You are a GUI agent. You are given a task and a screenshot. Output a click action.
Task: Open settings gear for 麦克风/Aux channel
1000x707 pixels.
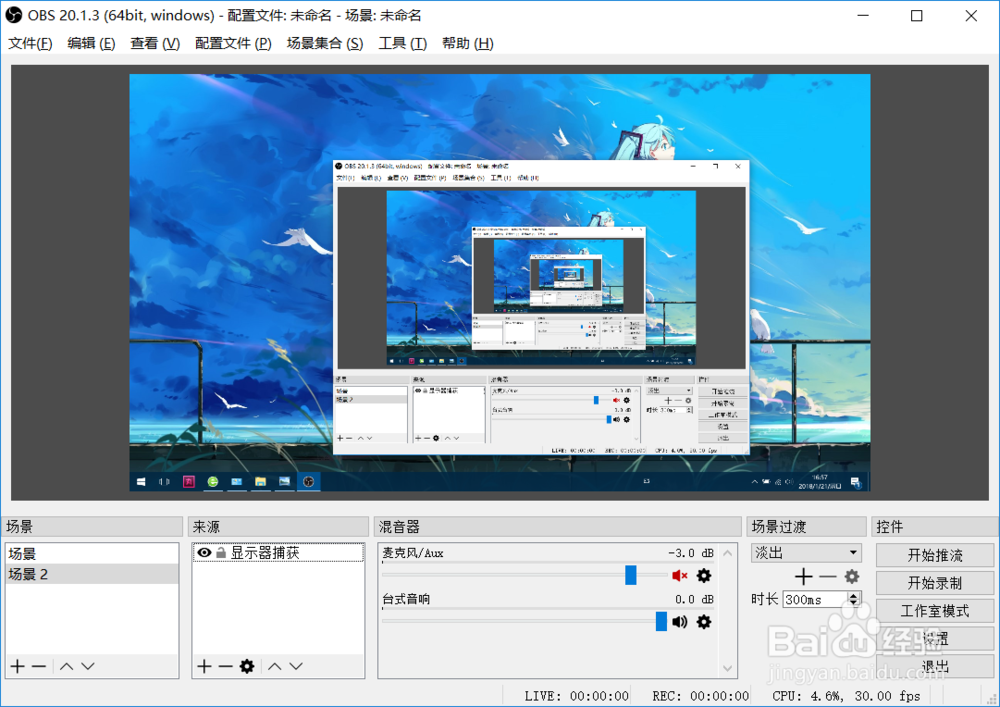tap(703, 575)
